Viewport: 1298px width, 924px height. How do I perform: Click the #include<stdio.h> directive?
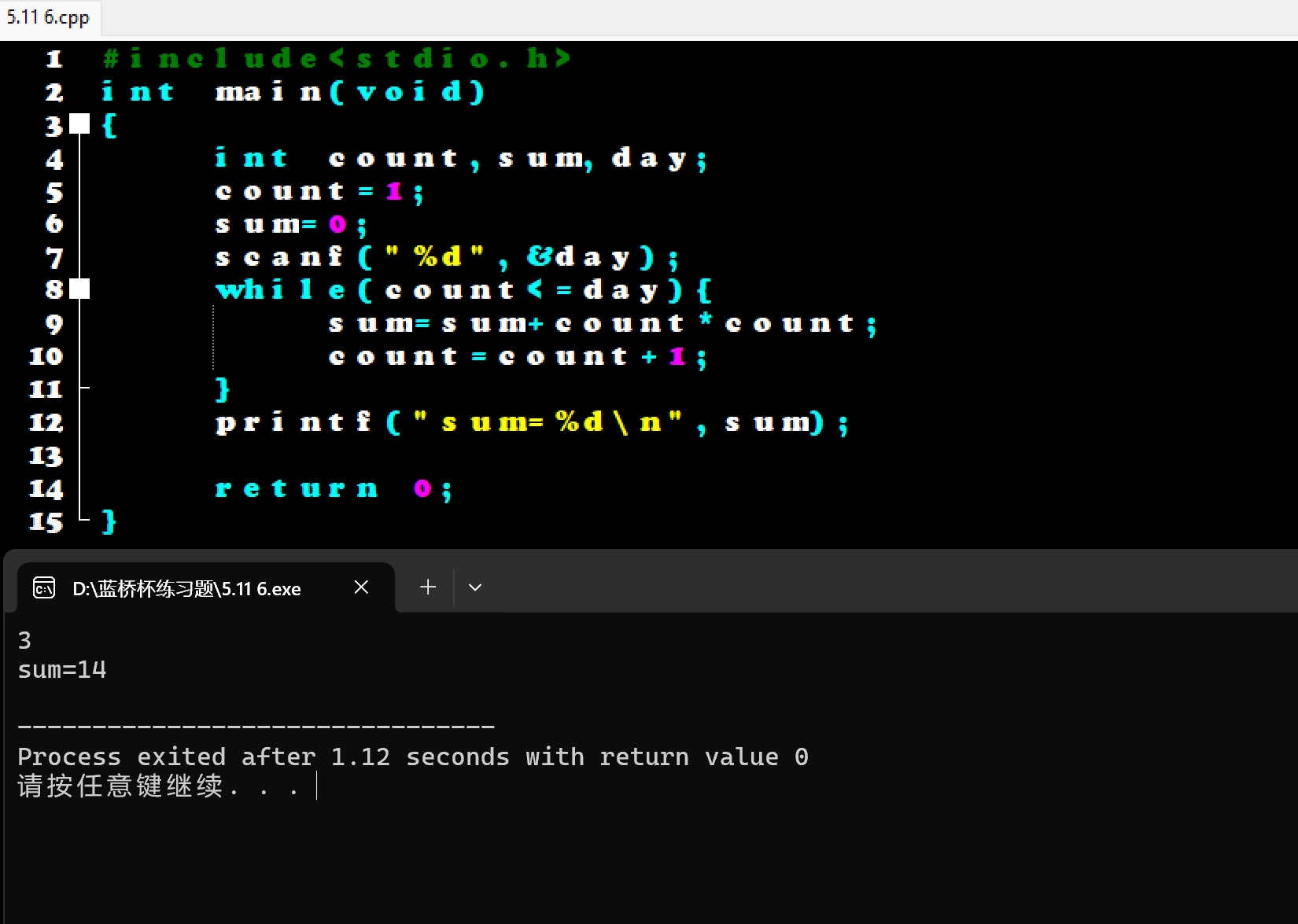[336, 58]
